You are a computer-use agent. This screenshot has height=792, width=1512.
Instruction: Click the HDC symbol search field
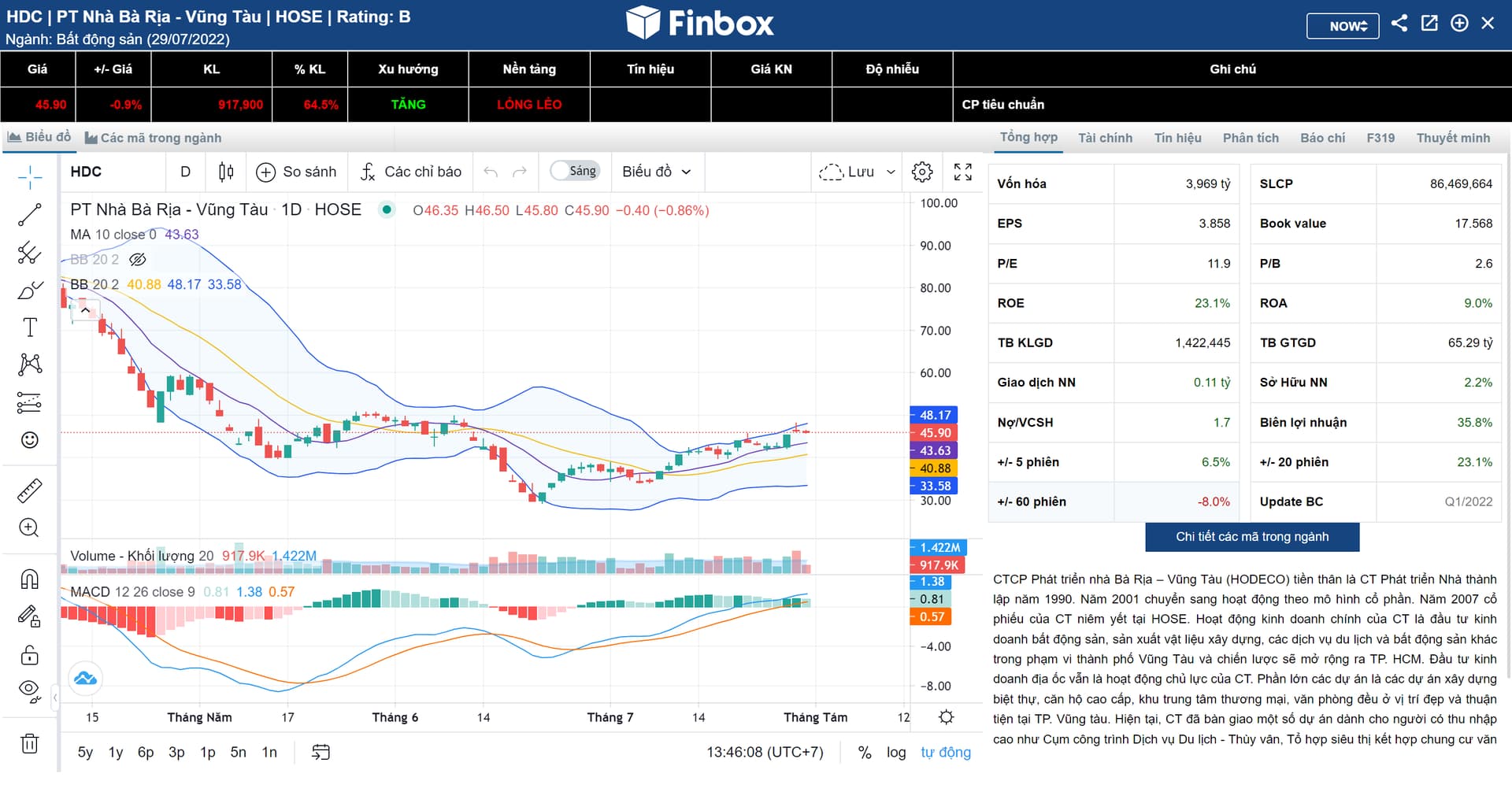pos(113,172)
